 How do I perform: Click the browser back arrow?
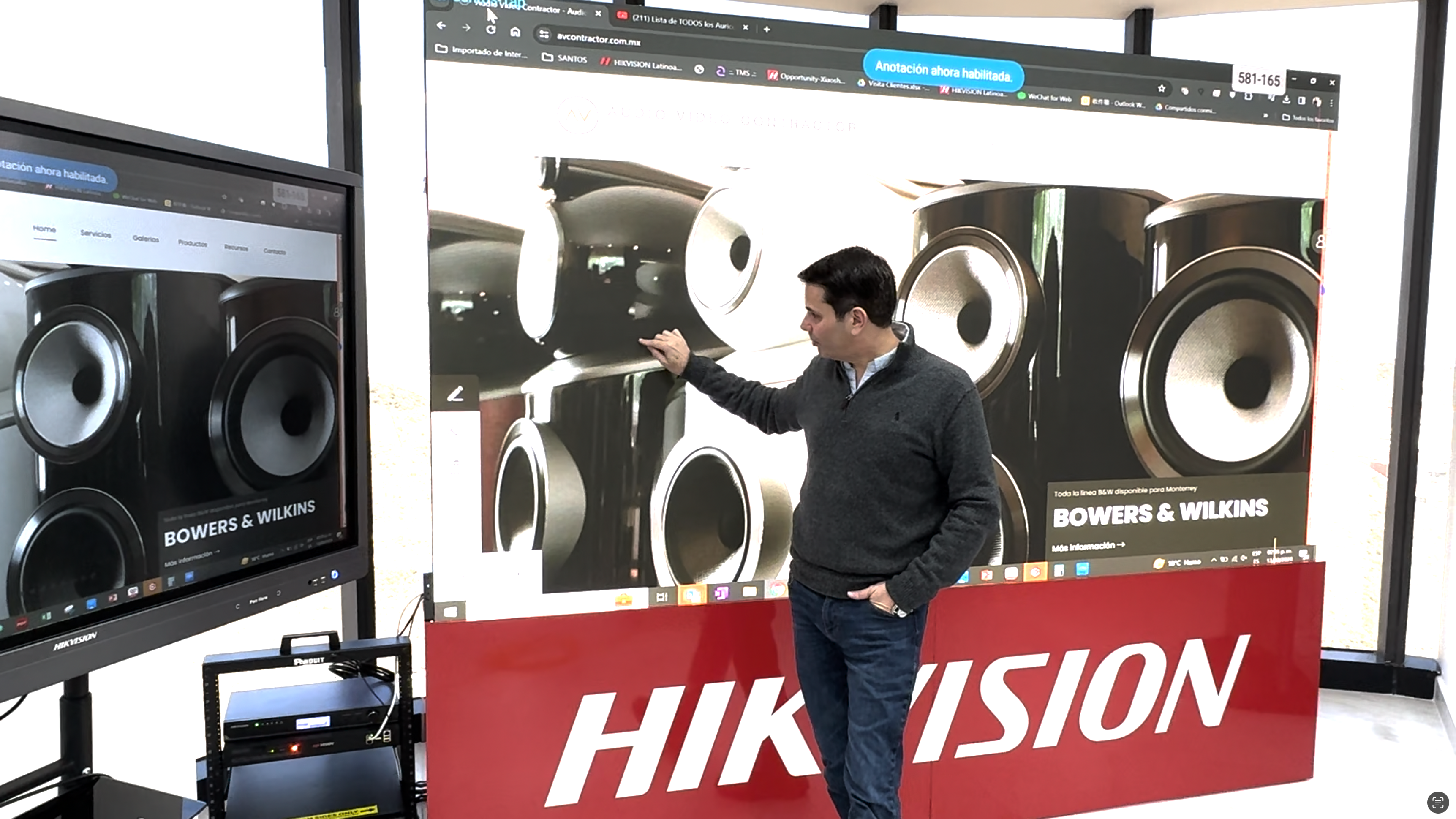click(441, 27)
